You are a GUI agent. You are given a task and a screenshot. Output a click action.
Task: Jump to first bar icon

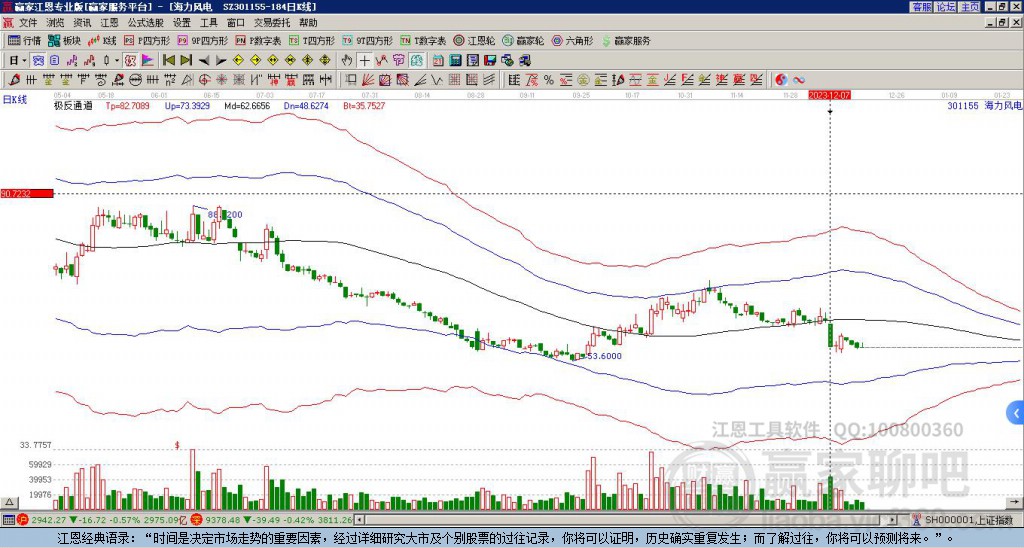(168, 61)
